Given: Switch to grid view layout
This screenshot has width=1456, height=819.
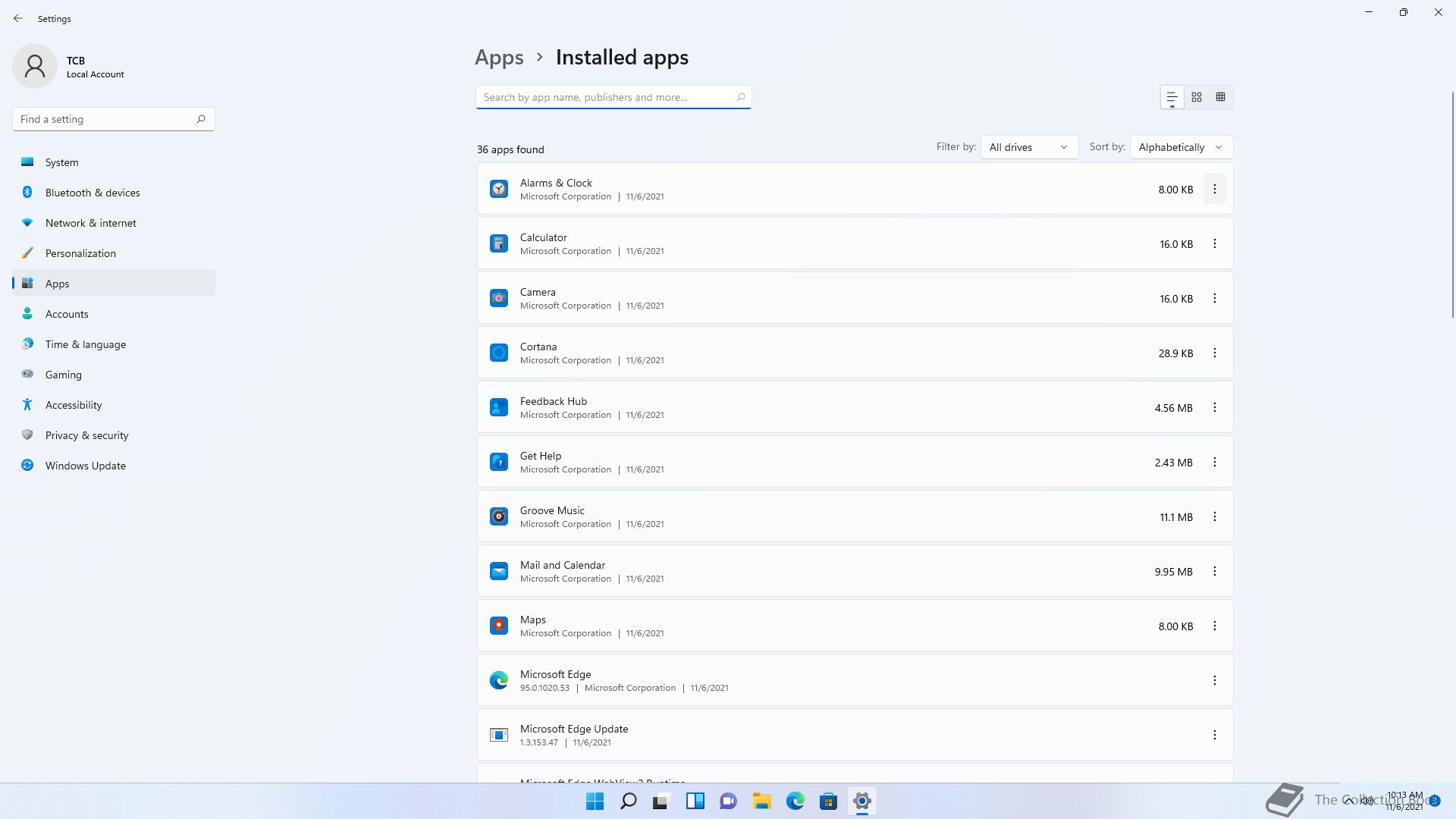Looking at the screenshot, I should pos(1197,97).
